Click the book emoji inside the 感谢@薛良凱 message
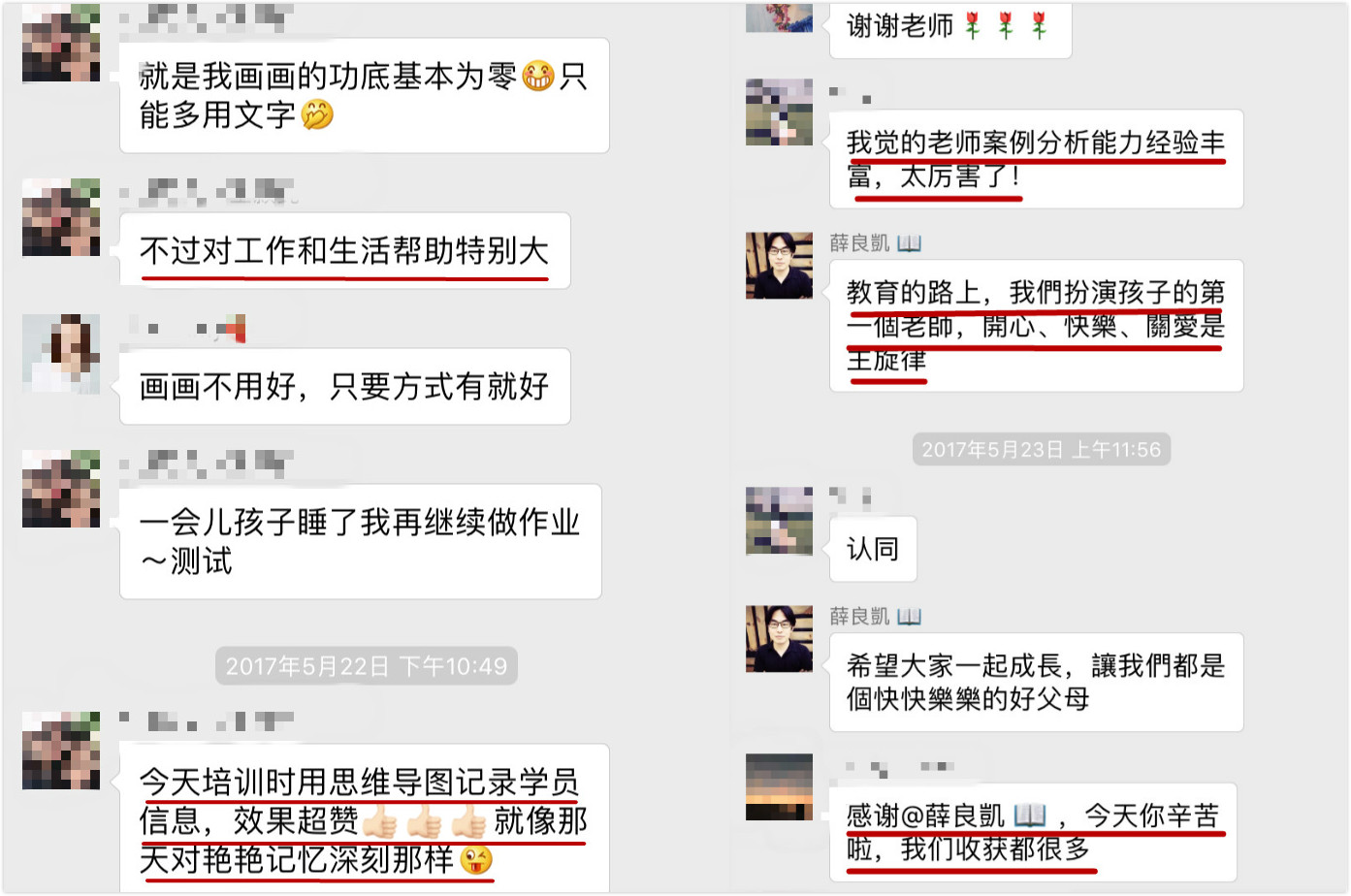The width and height of the screenshot is (1351, 896). 1029,815
